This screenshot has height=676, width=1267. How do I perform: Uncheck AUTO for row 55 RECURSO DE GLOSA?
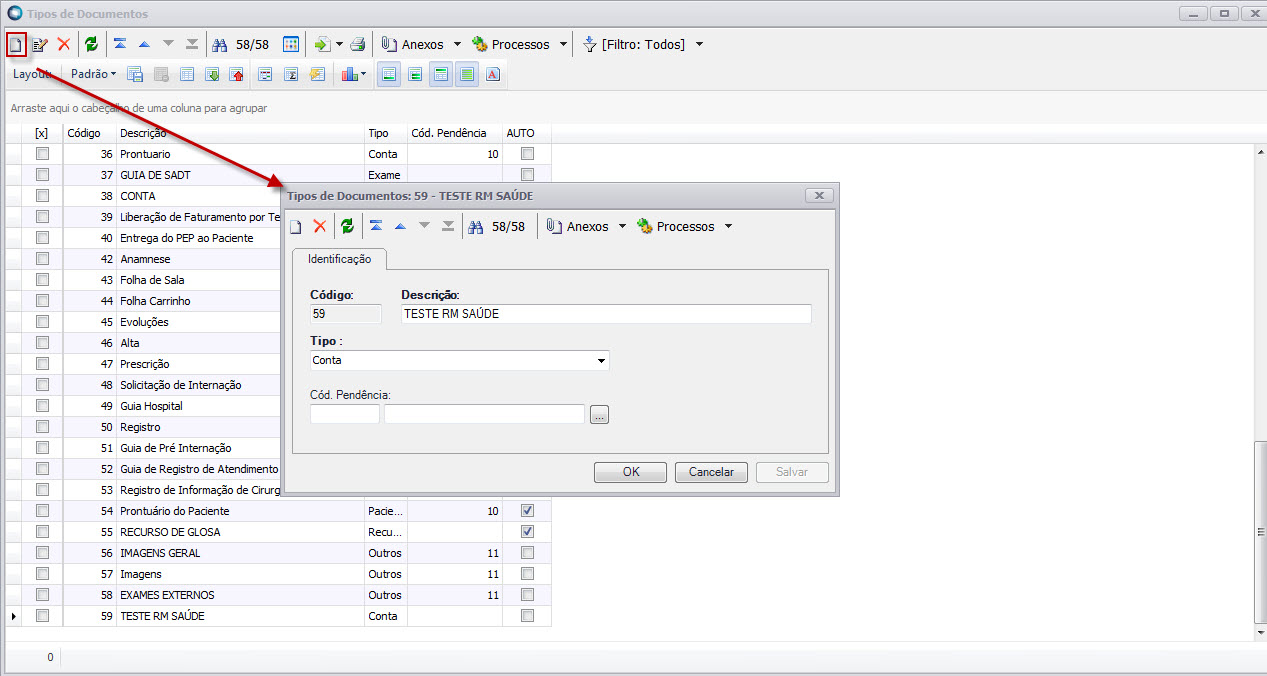[x=527, y=532]
